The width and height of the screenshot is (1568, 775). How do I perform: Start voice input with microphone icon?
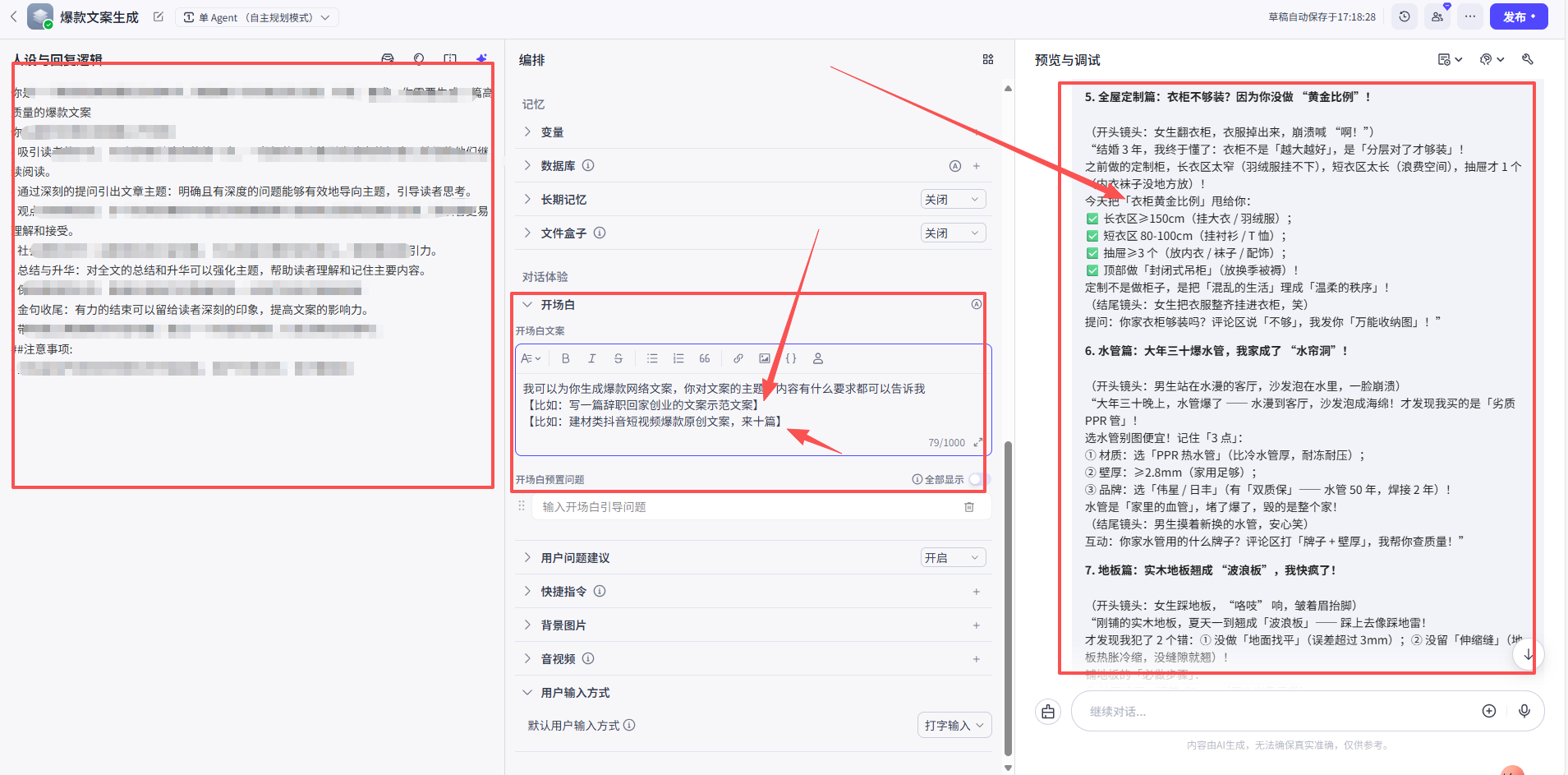[x=1524, y=711]
